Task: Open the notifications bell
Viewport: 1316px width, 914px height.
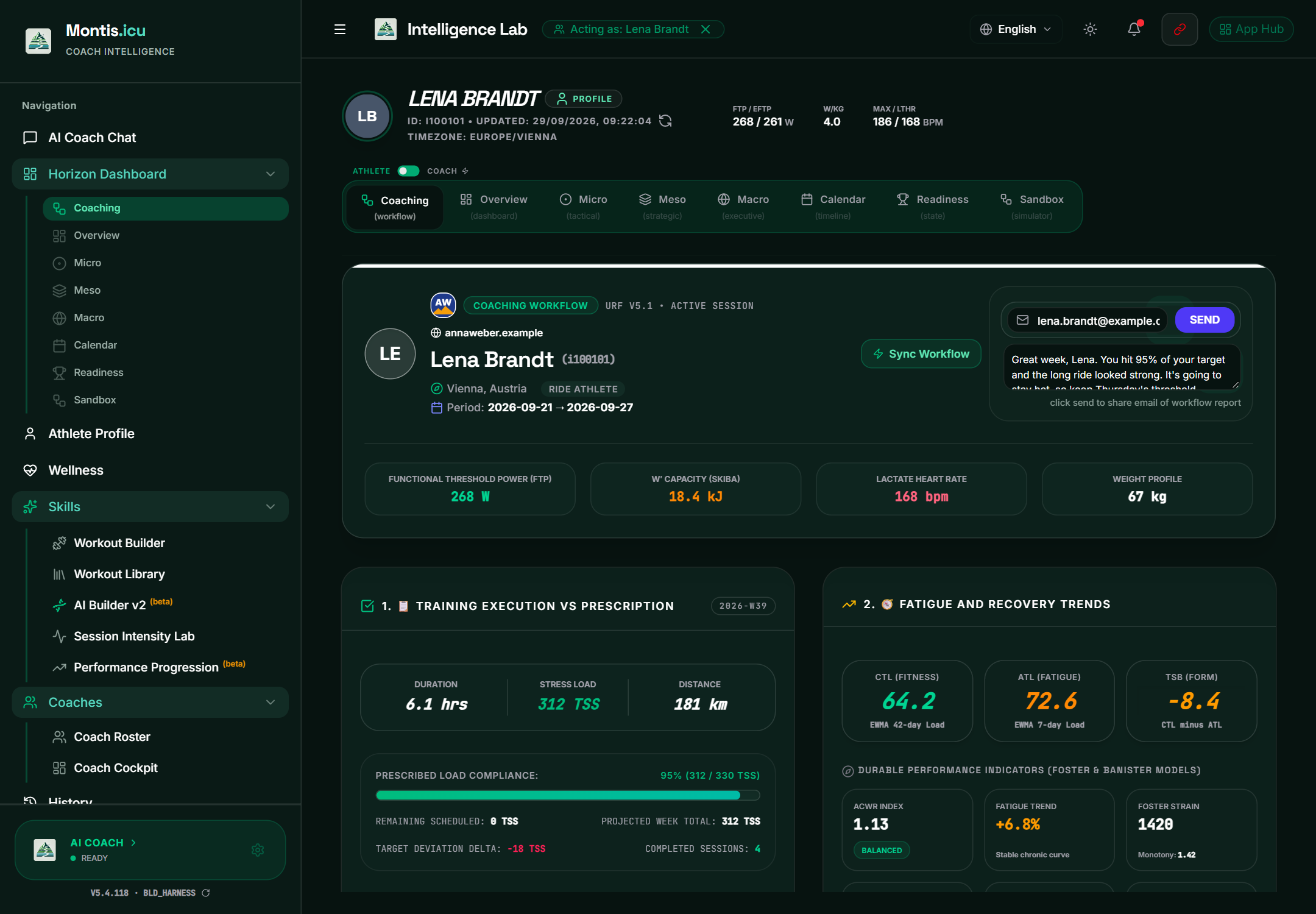Action: pyautogui.click(x=1134, y=29)
